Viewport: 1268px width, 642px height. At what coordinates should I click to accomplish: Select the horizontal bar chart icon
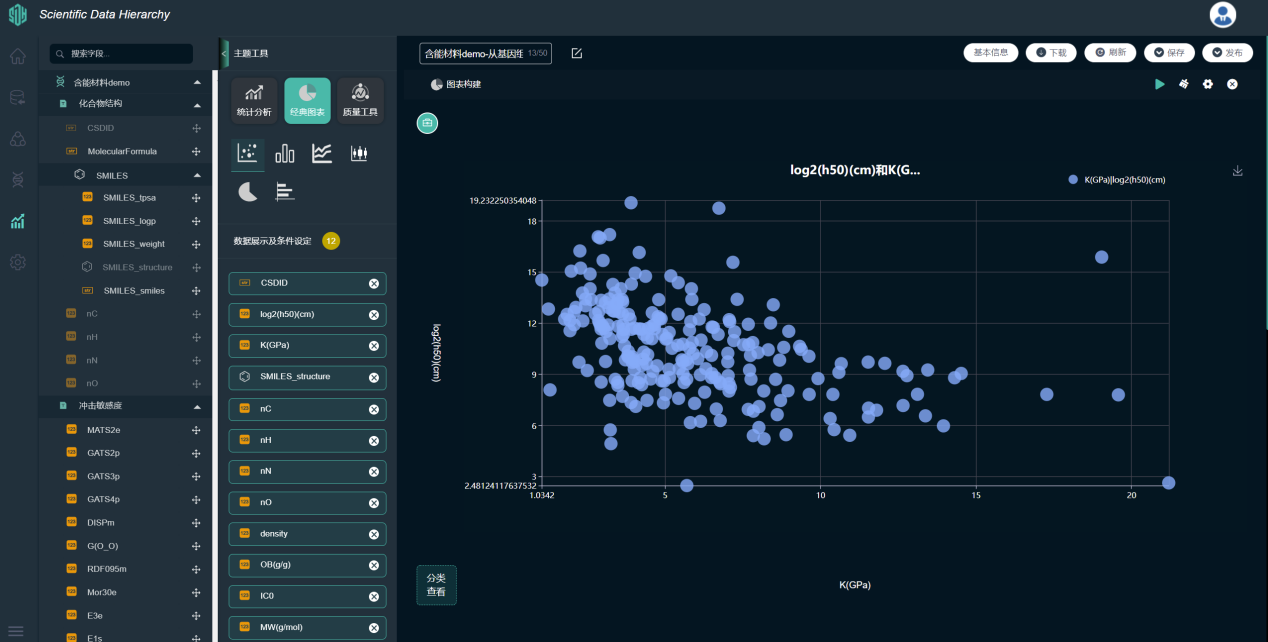click(285, 191)
